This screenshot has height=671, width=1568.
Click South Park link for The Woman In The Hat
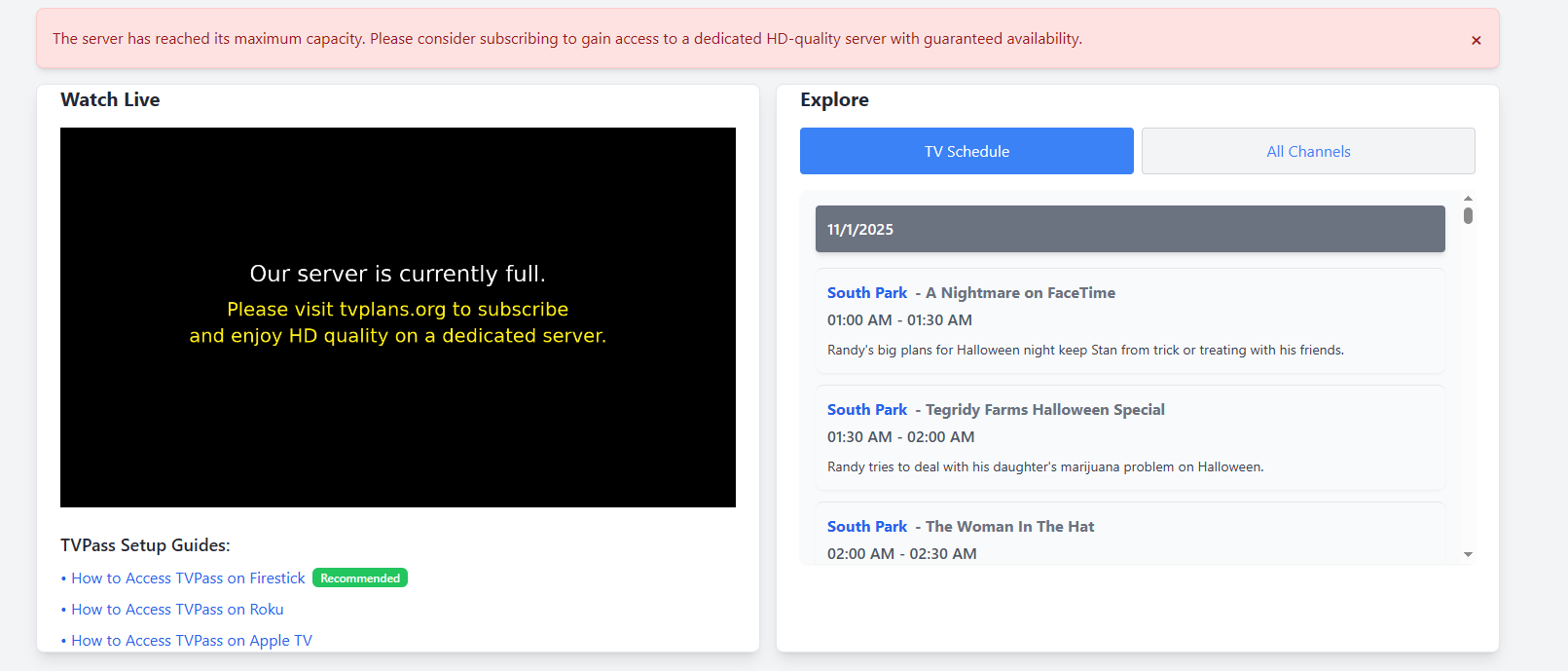867,526
